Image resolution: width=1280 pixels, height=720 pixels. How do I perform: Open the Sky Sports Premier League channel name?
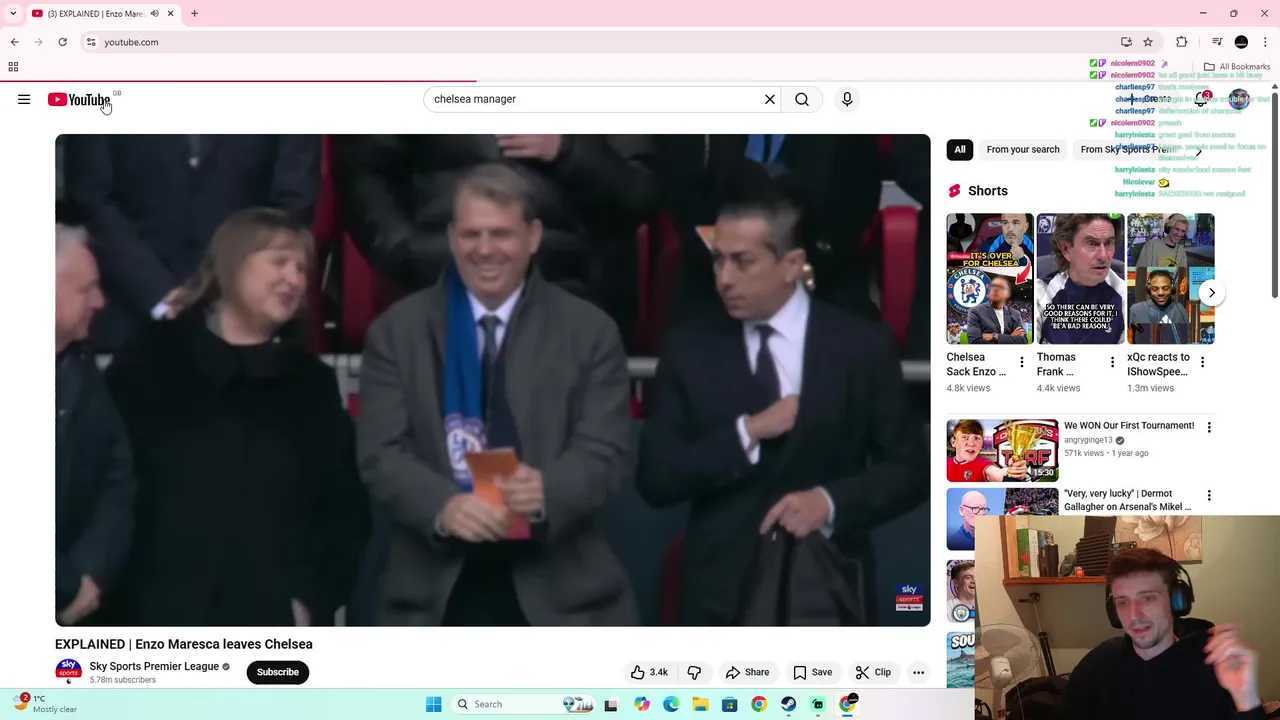[154, 666]
